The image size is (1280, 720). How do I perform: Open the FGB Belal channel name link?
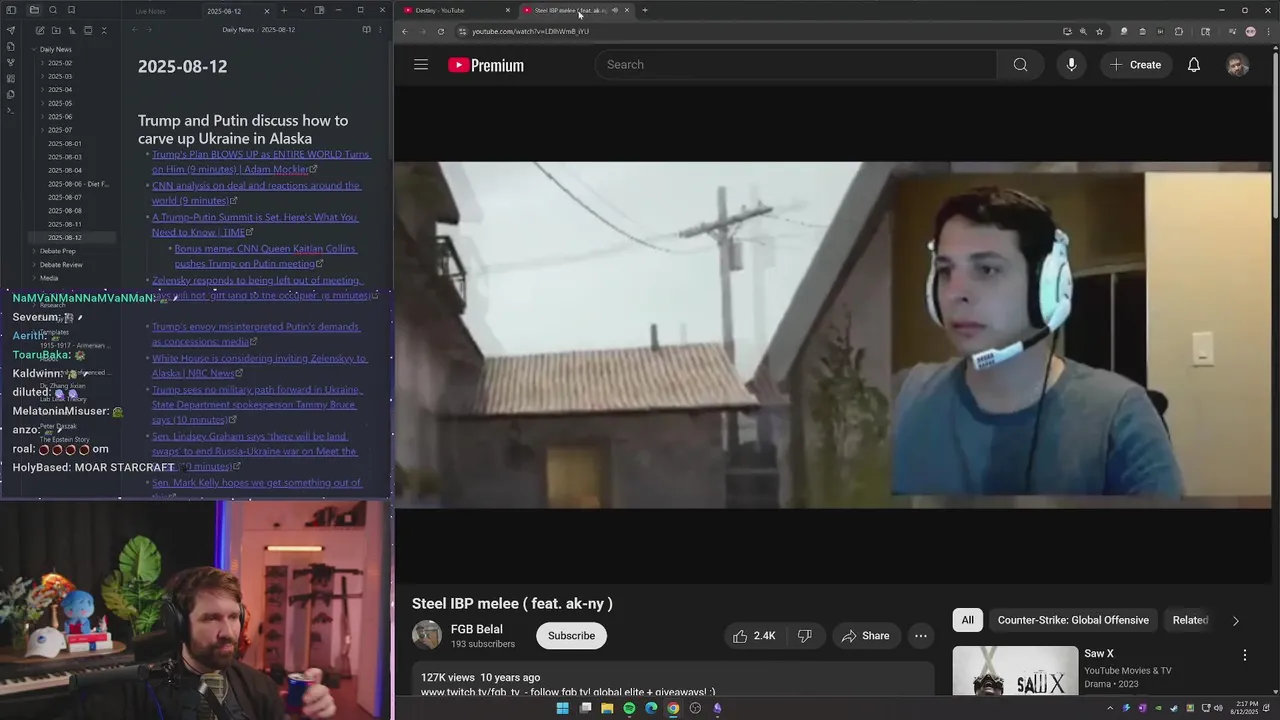click(476, 629)
